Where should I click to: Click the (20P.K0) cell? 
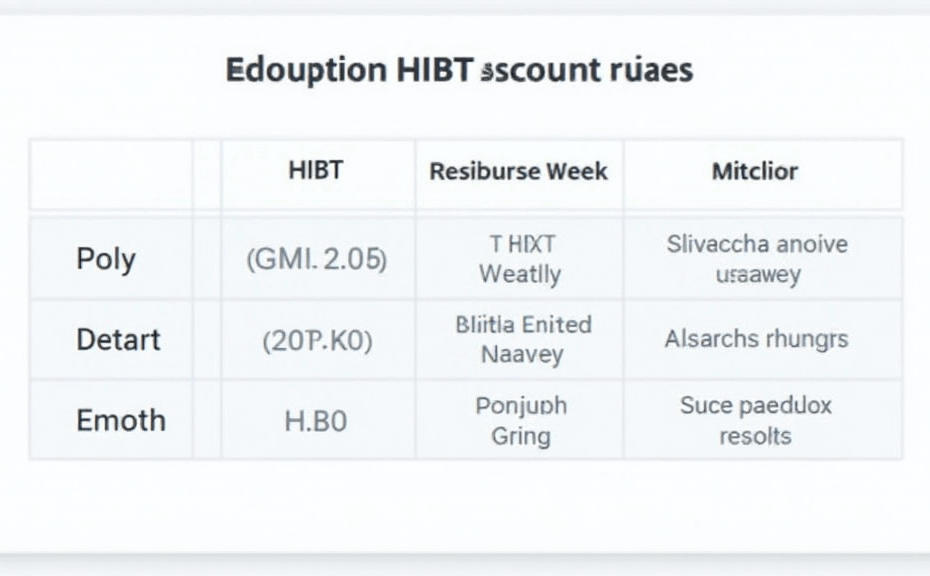click(317, 340)
